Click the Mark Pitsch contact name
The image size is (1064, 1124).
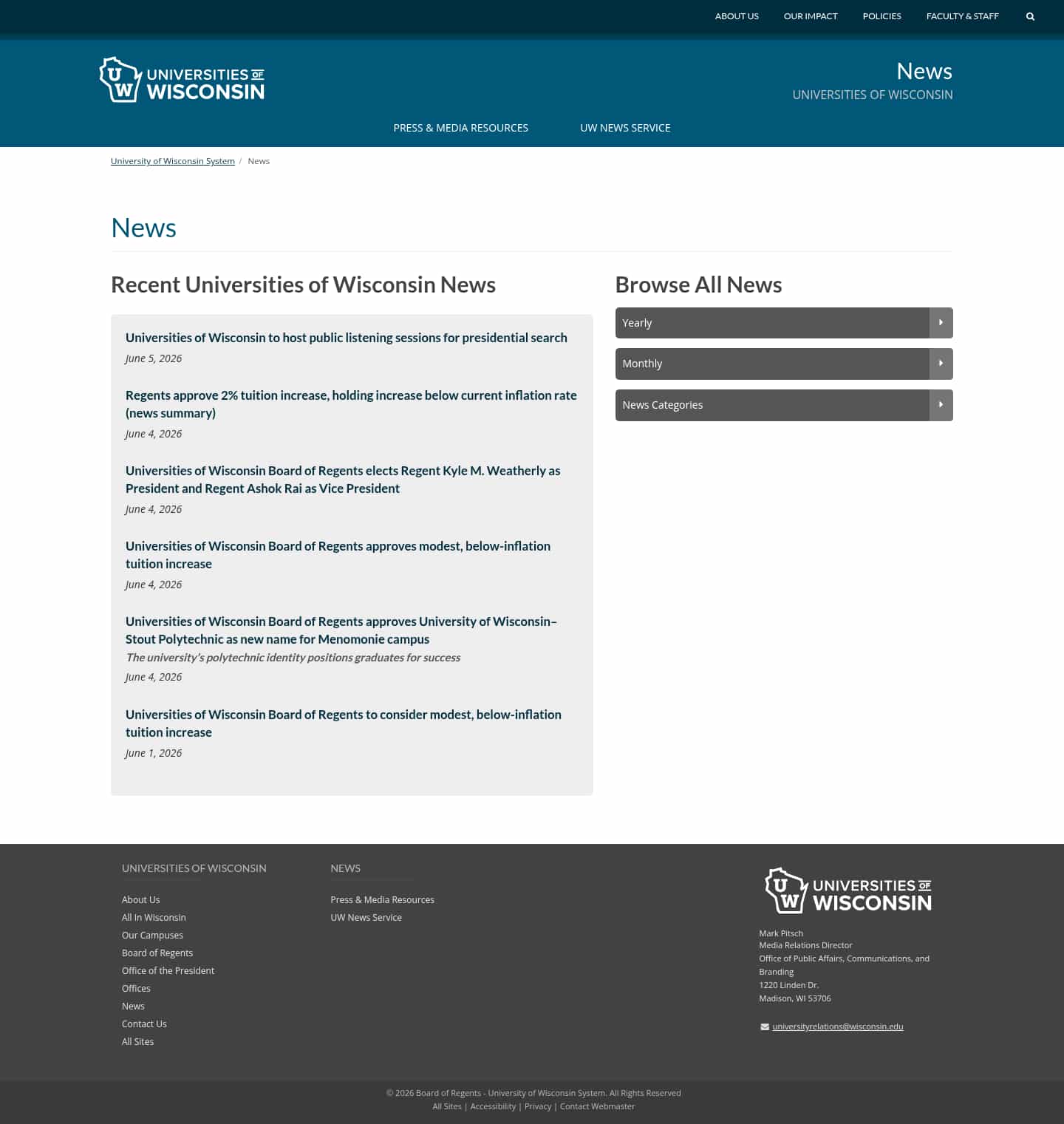[x=781, y=933]
